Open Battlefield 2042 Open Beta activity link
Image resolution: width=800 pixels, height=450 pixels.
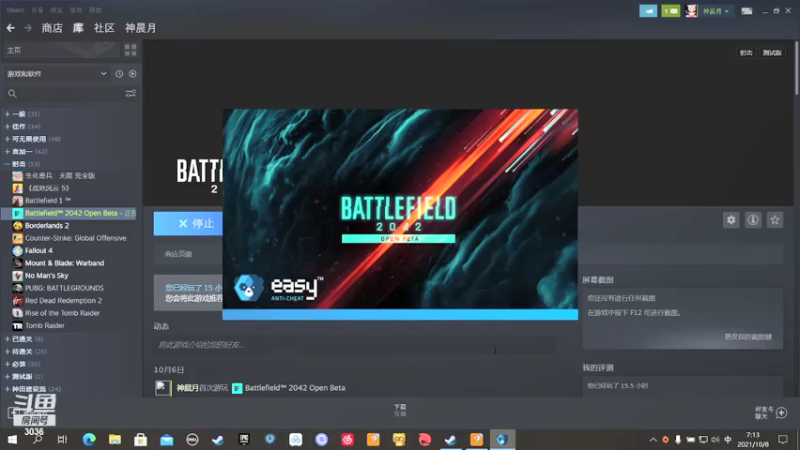[x=295, y=388]
